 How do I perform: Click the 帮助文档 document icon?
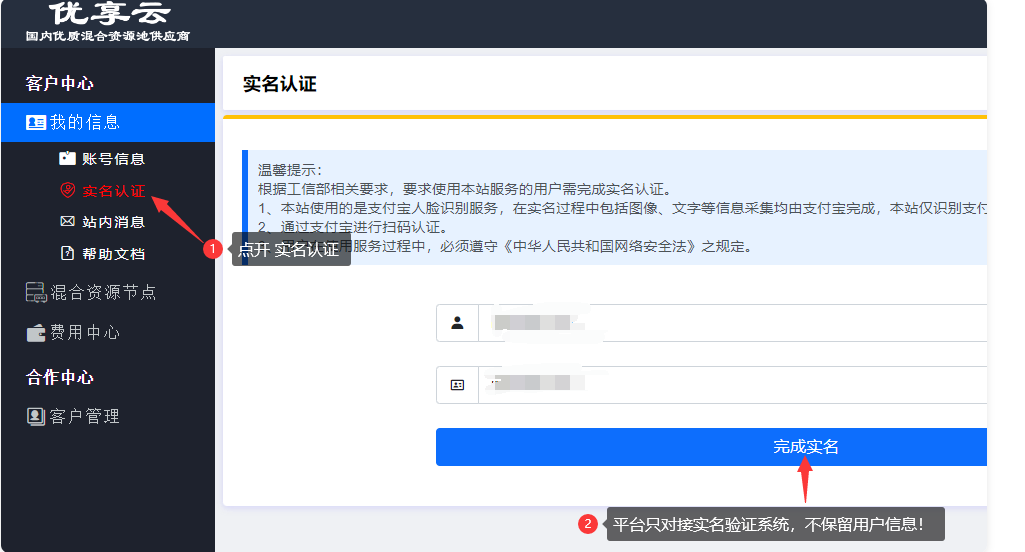tap(67, 254)
